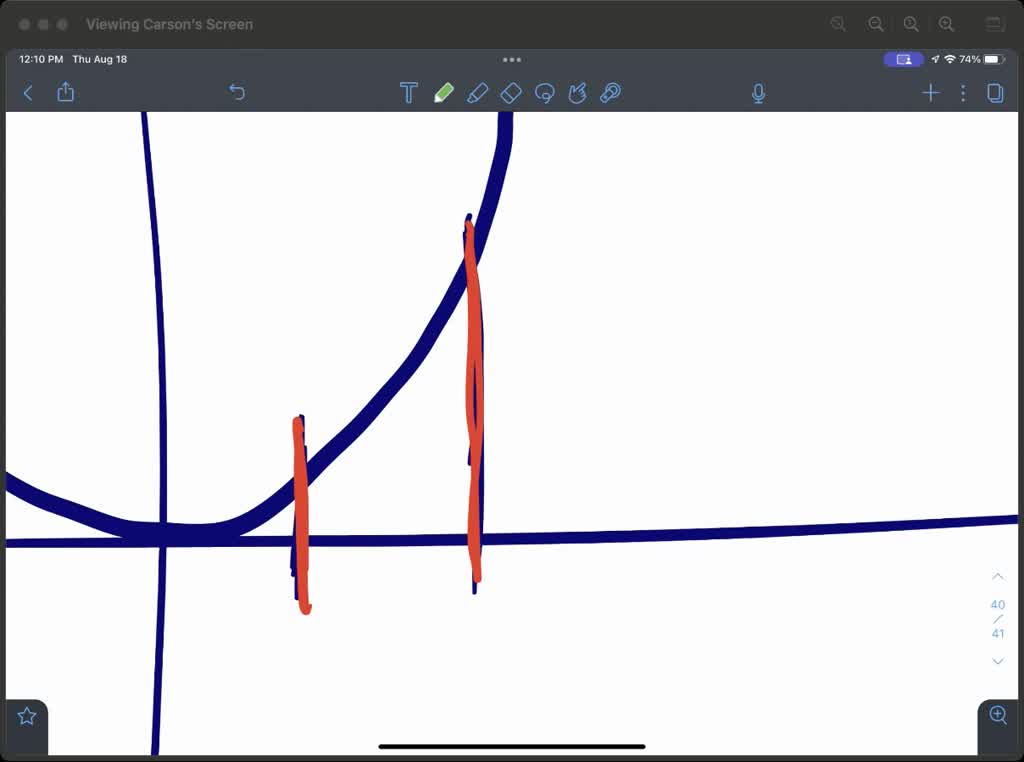
Task: Add a new page with the plus button
Action: (930, 92)
